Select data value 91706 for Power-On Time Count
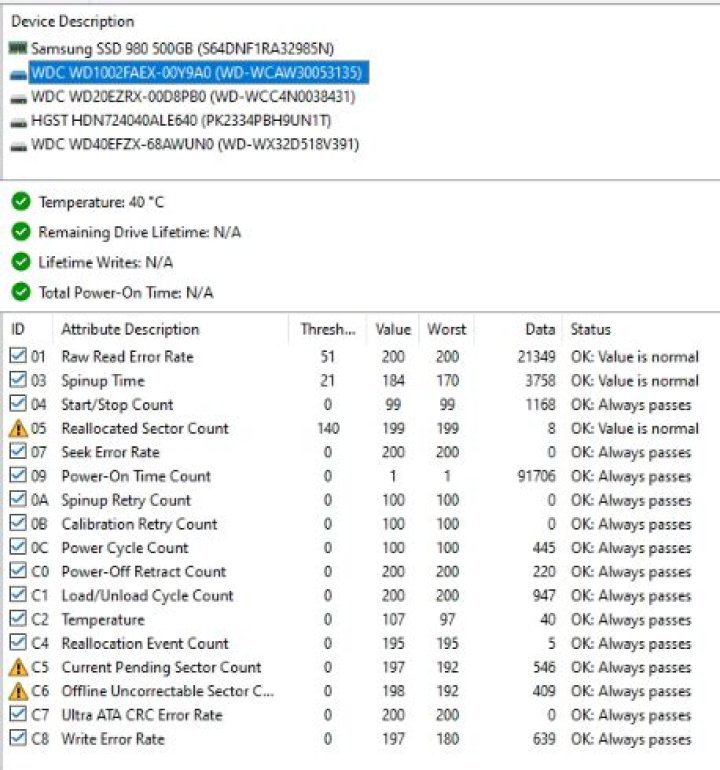Image resolution: width=720 pixels, height=770 pixels. (x=536, y=476)
